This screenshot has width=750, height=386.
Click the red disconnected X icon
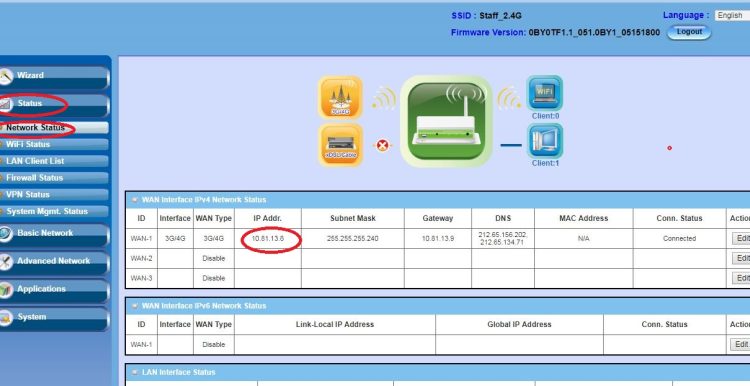point(382,145)
